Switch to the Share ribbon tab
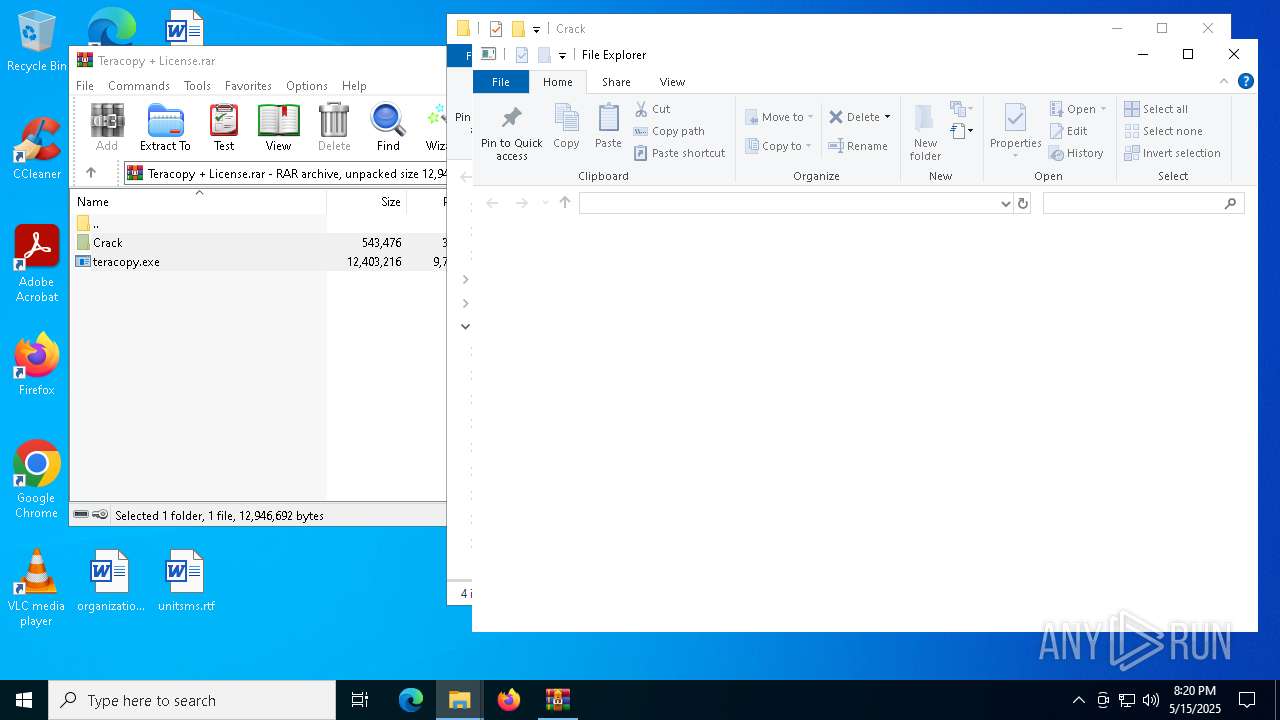The width and height of the screenshot is (1280, 720). 616,82
